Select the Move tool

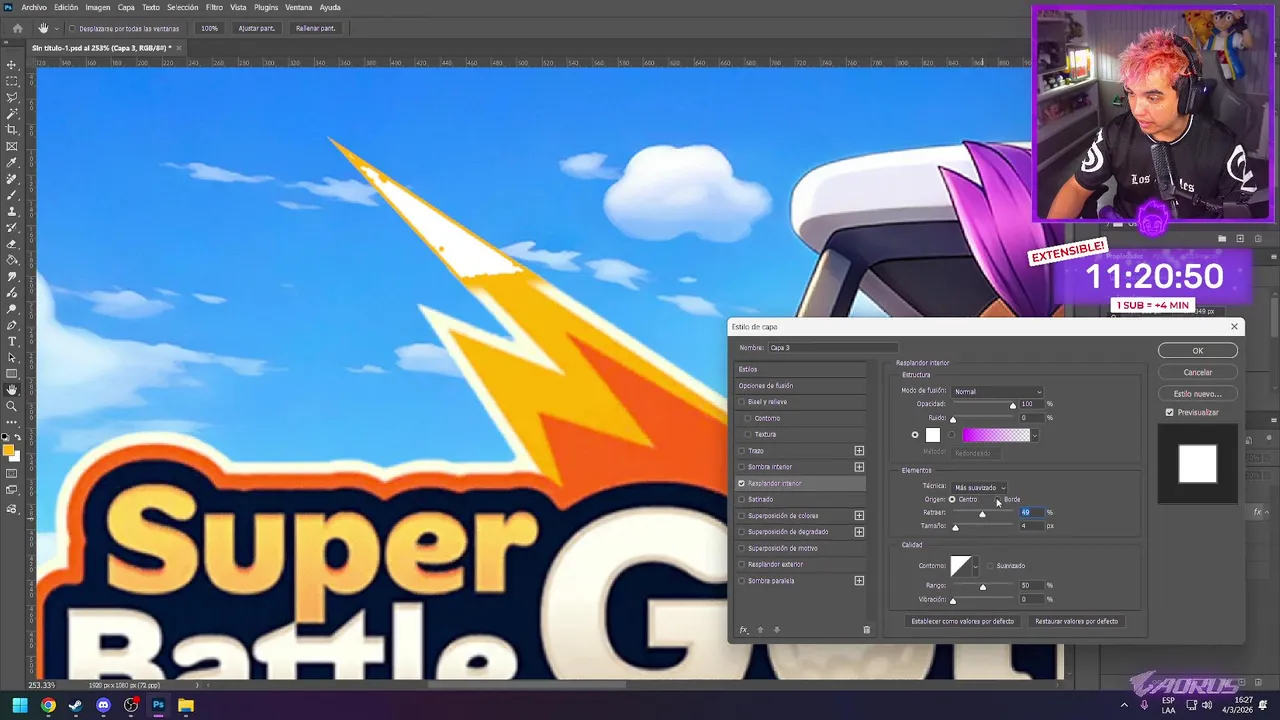point(12,64)
